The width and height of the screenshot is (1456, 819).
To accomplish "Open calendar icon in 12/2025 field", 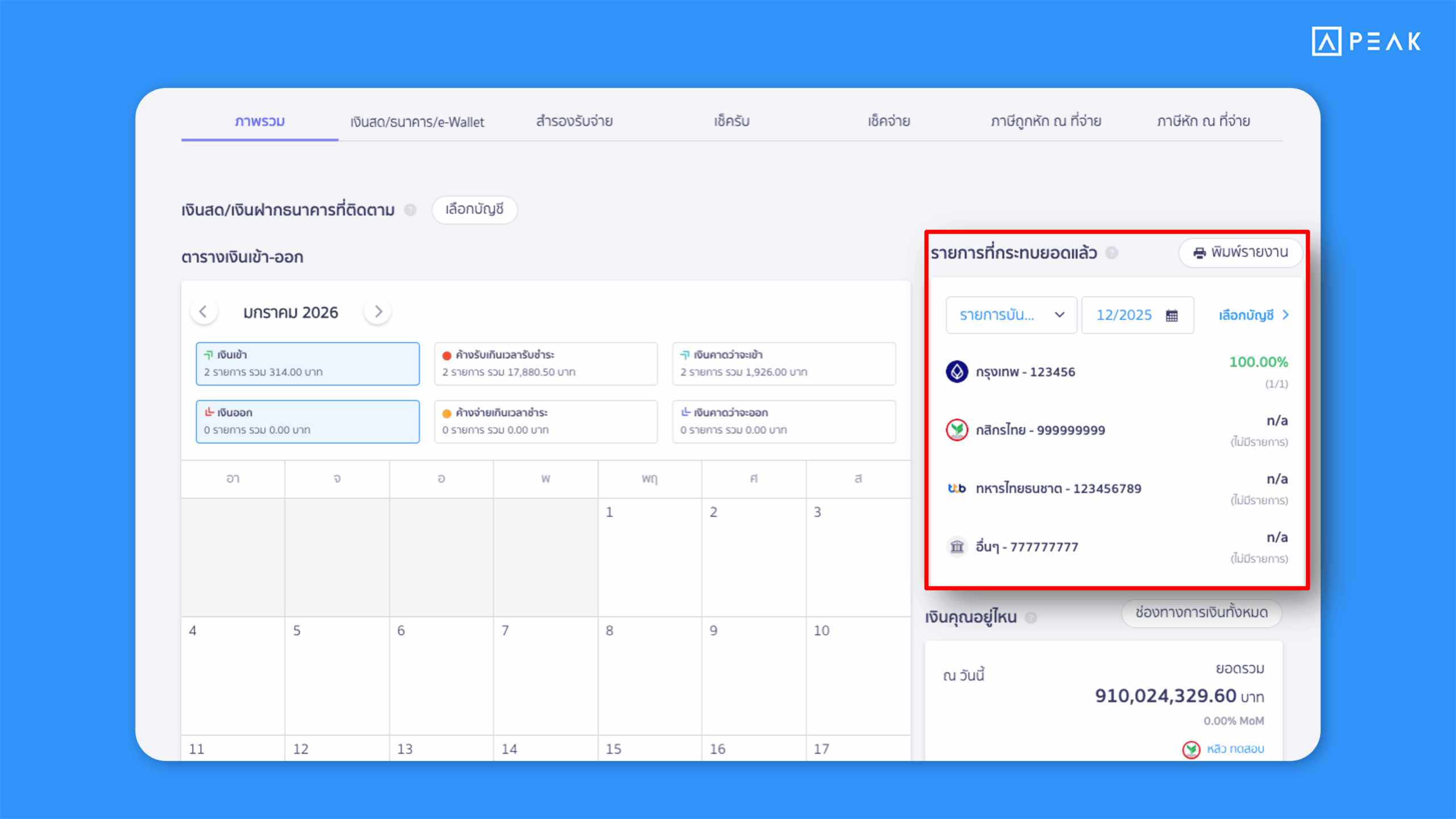I will (1172, 315).
